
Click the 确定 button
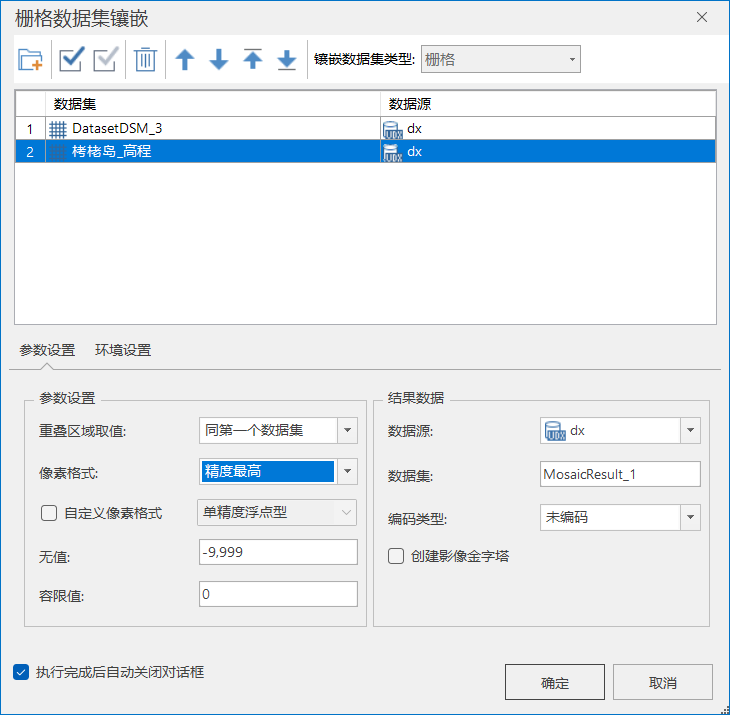[x=554, y=682]
